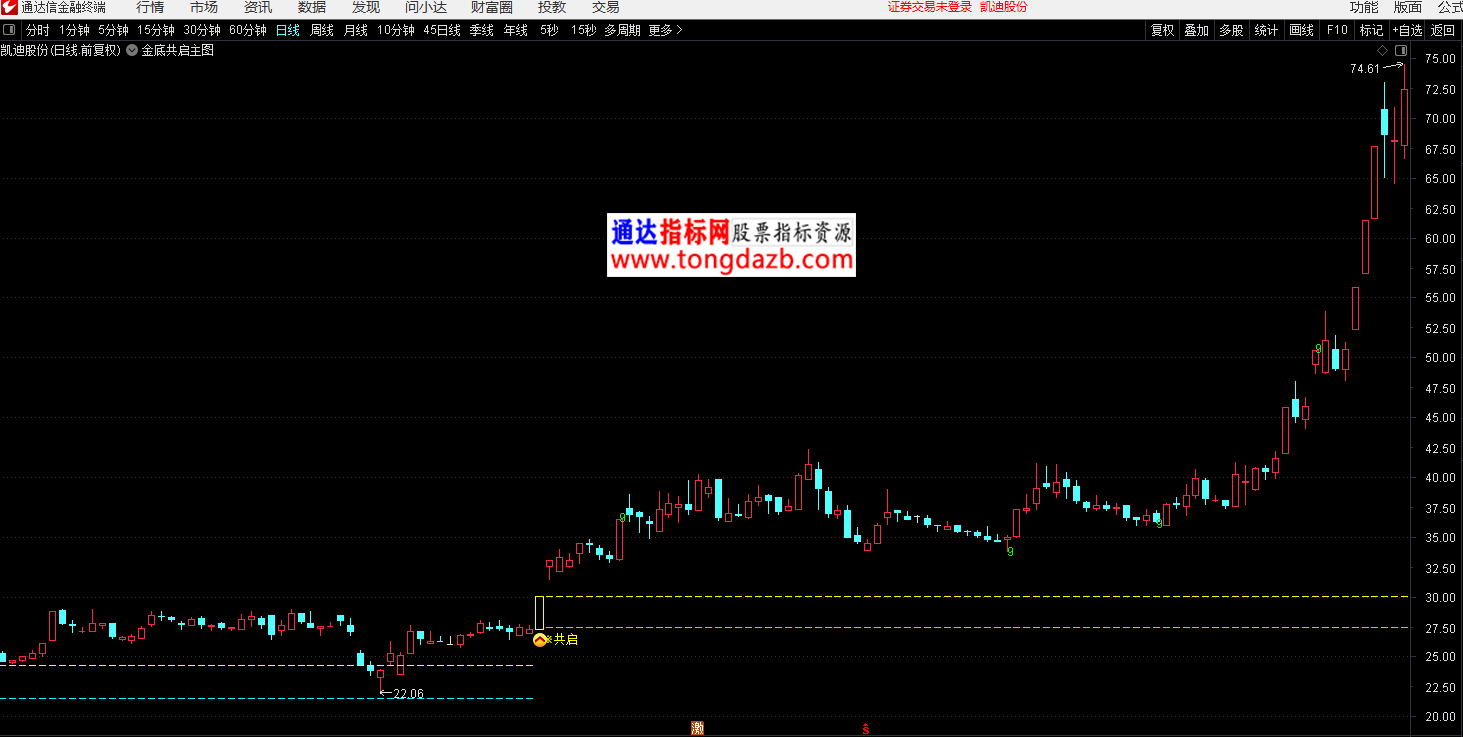The image size is (1463, 737).
Task: Click the 画线 drawing toolbar button
Action: [x=1301, y=30]
